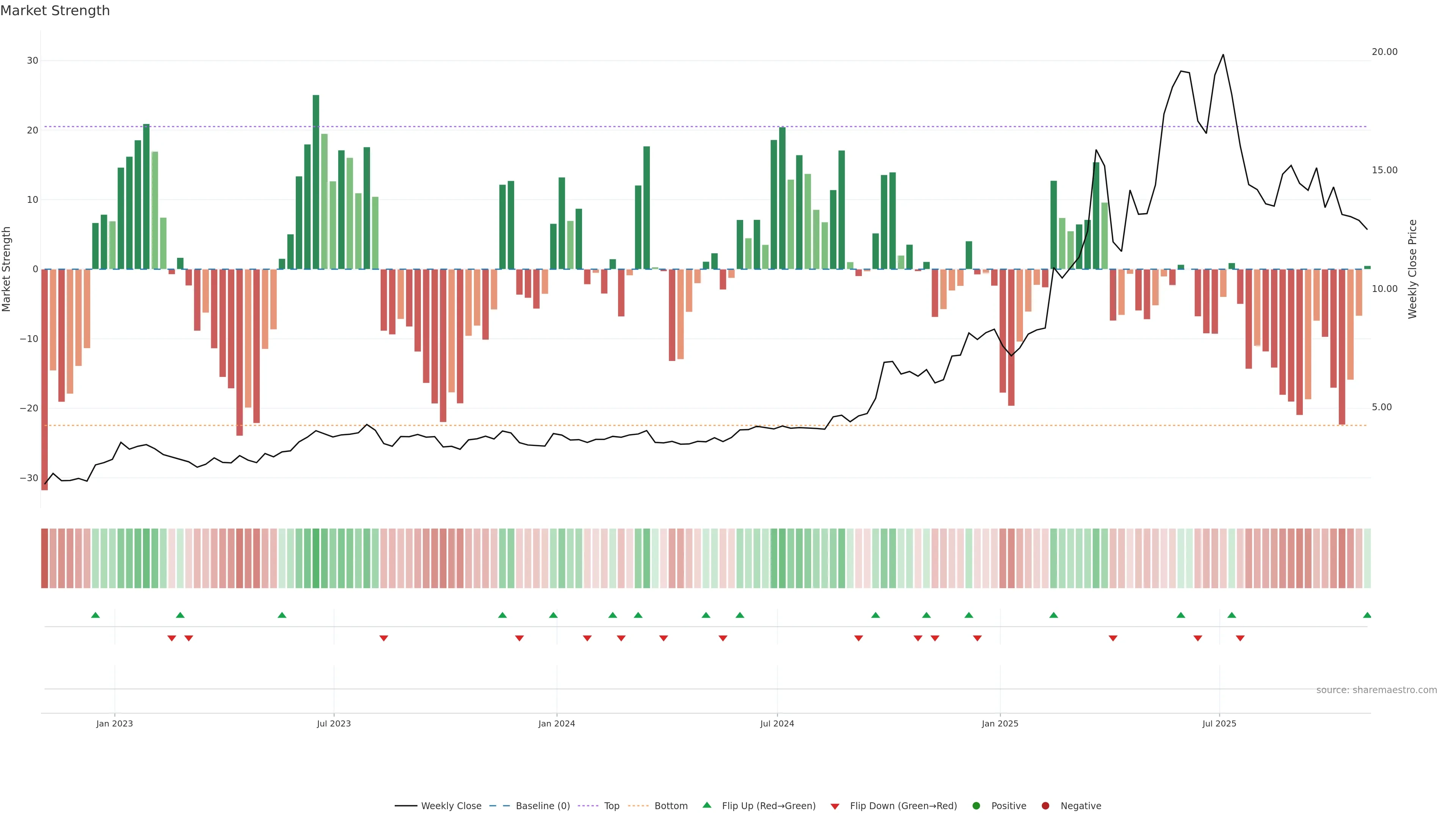Click the earliest green flip-up triangle marker

[x=96, y=615]
